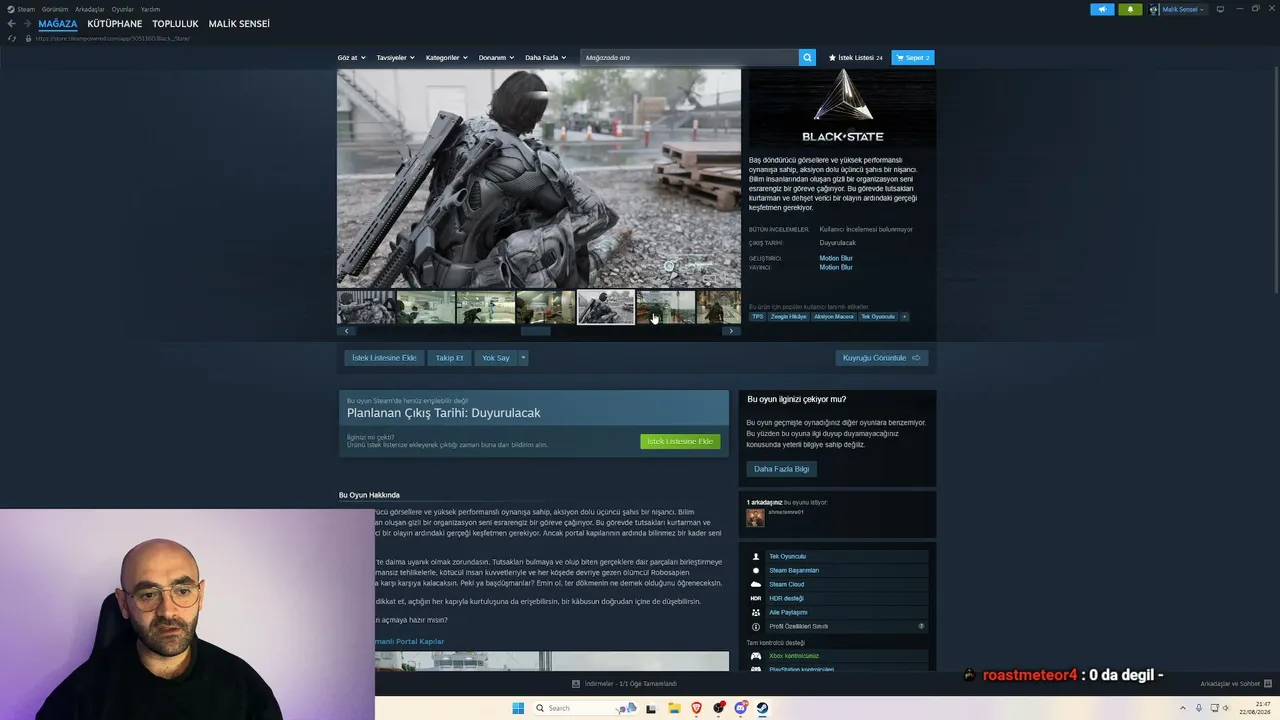
Task: Click the magnifier search button in store
Action: coord(807,58)
